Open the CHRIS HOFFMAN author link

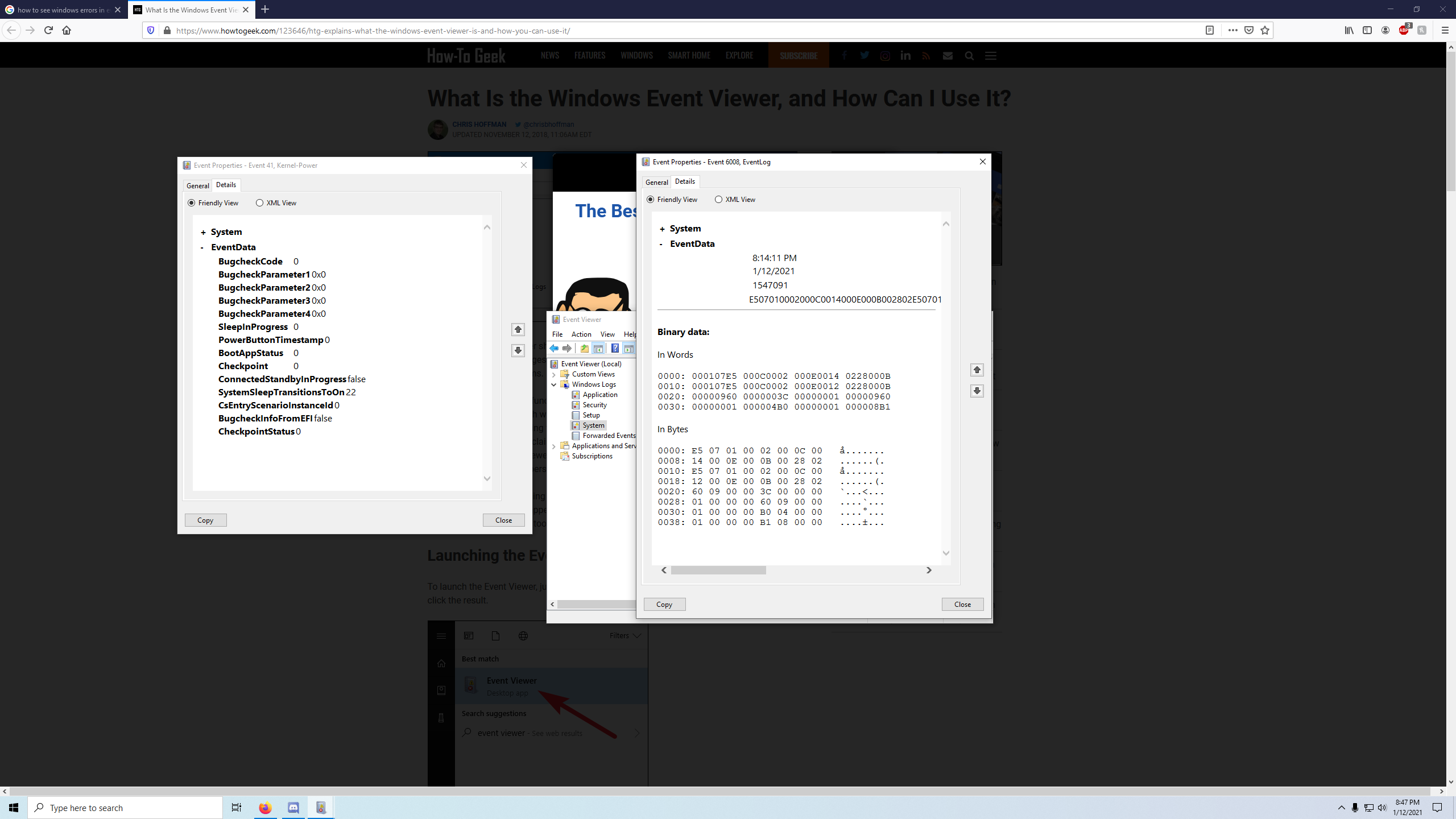coord(479,125)
